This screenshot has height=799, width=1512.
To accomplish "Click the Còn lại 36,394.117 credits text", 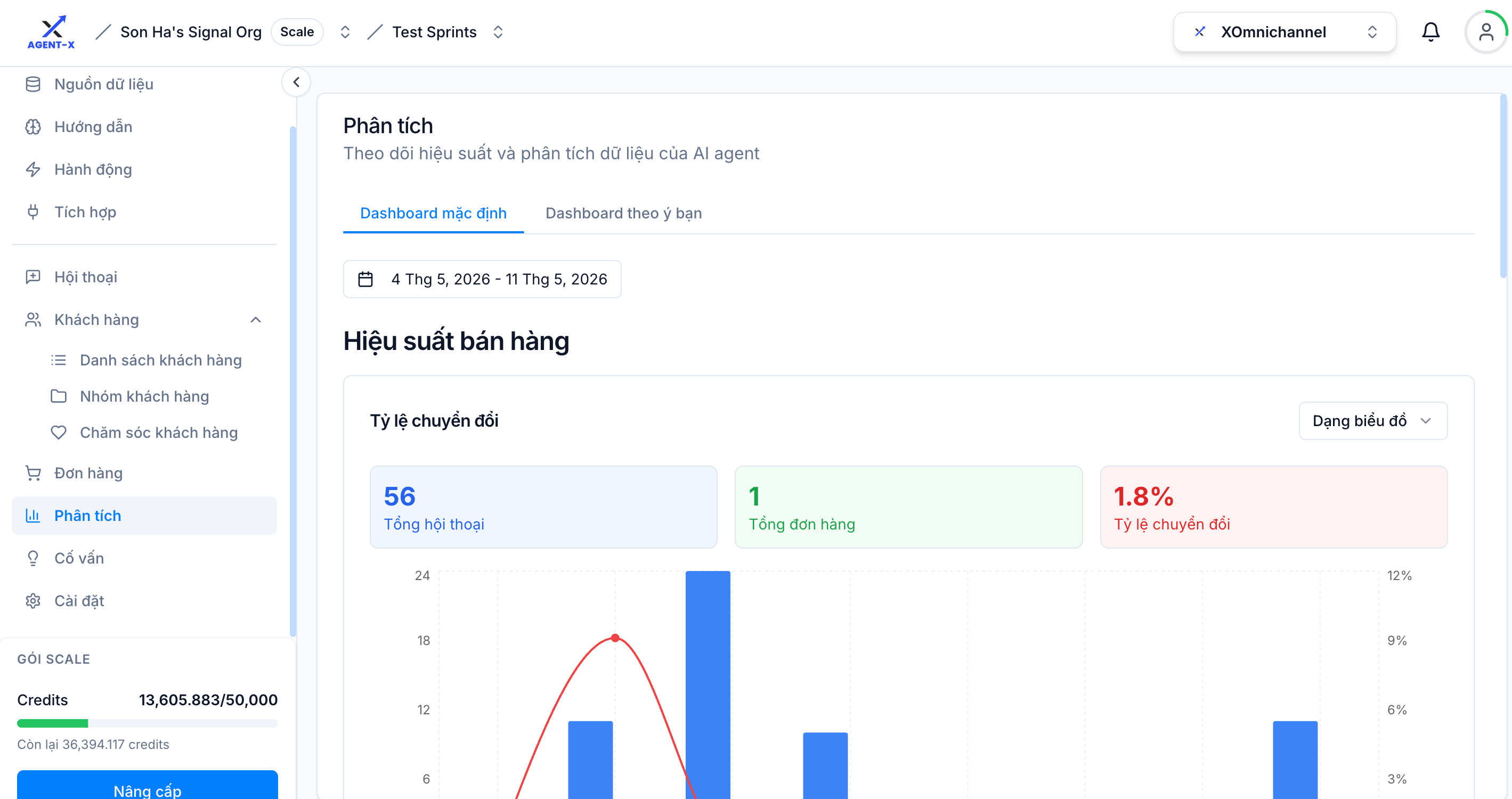I will click(93, 745).
